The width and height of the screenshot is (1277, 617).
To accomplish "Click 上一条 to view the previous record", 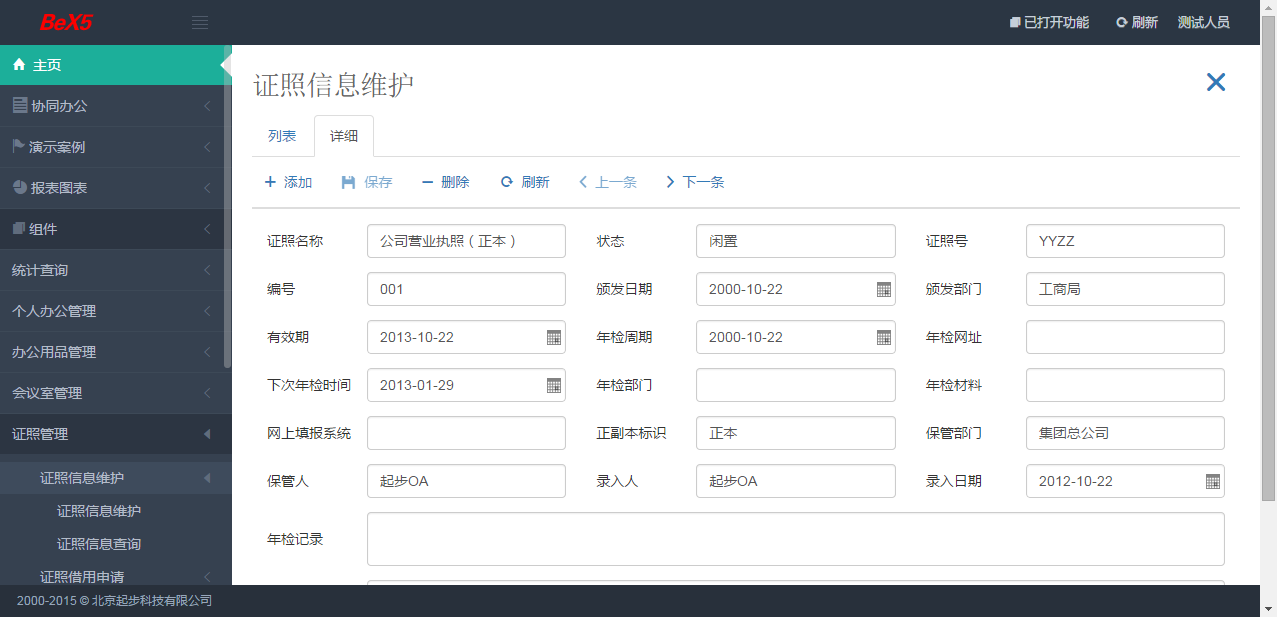I will click(x=607, y=182).
